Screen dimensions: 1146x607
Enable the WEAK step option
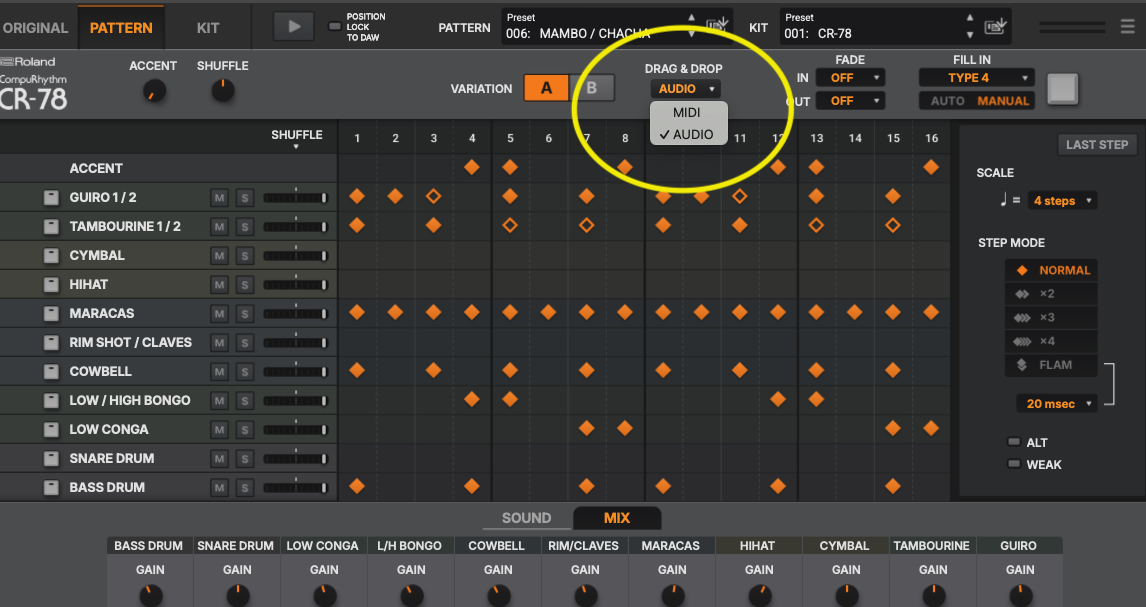[1015, 464]
